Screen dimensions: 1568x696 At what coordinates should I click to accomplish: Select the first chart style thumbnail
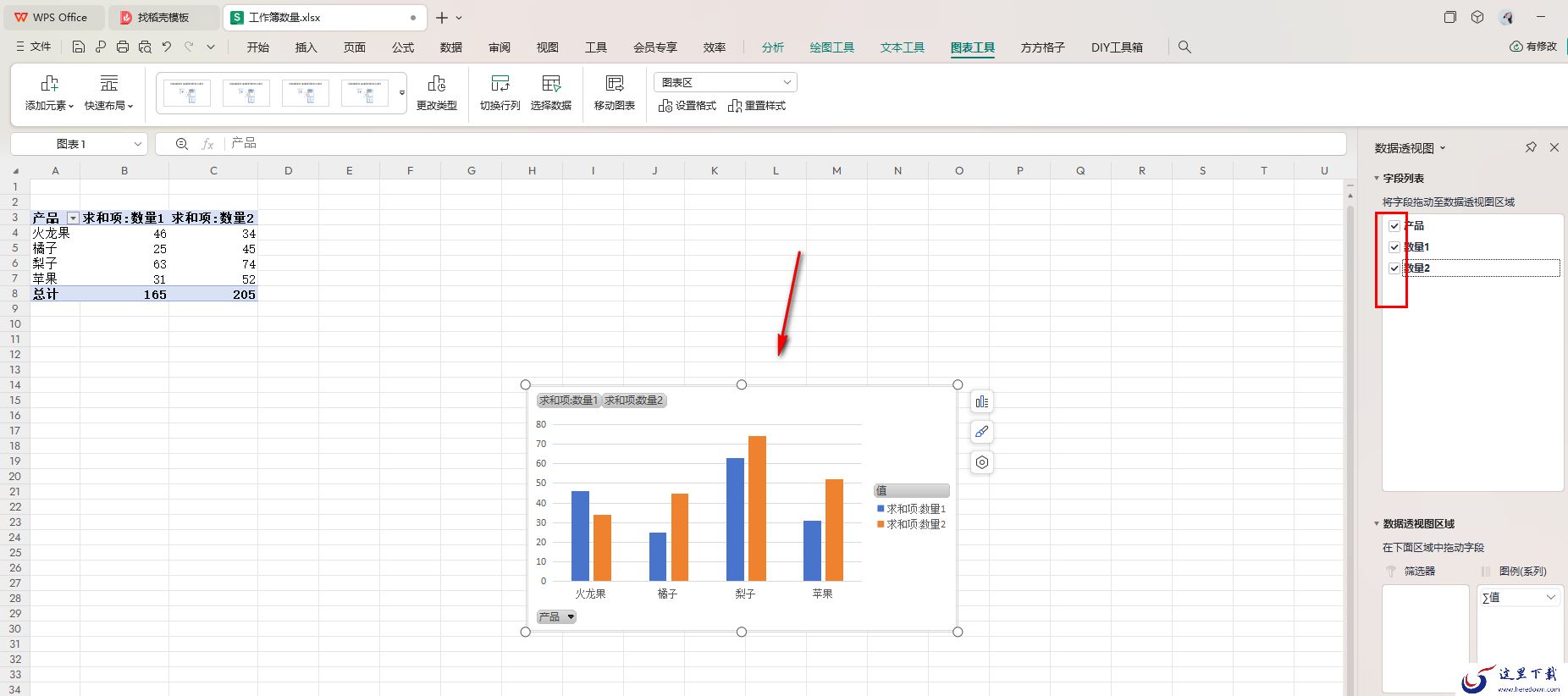187,92
